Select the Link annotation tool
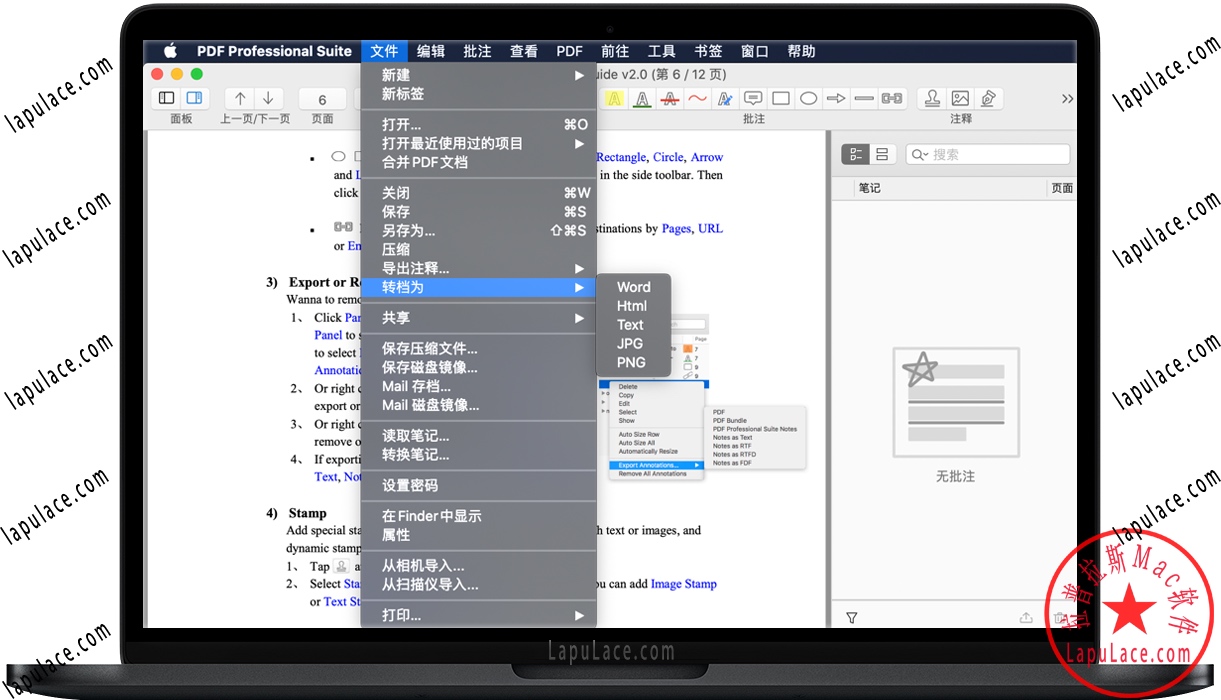This screenshot has height=700, width=1221. (892, 98)
